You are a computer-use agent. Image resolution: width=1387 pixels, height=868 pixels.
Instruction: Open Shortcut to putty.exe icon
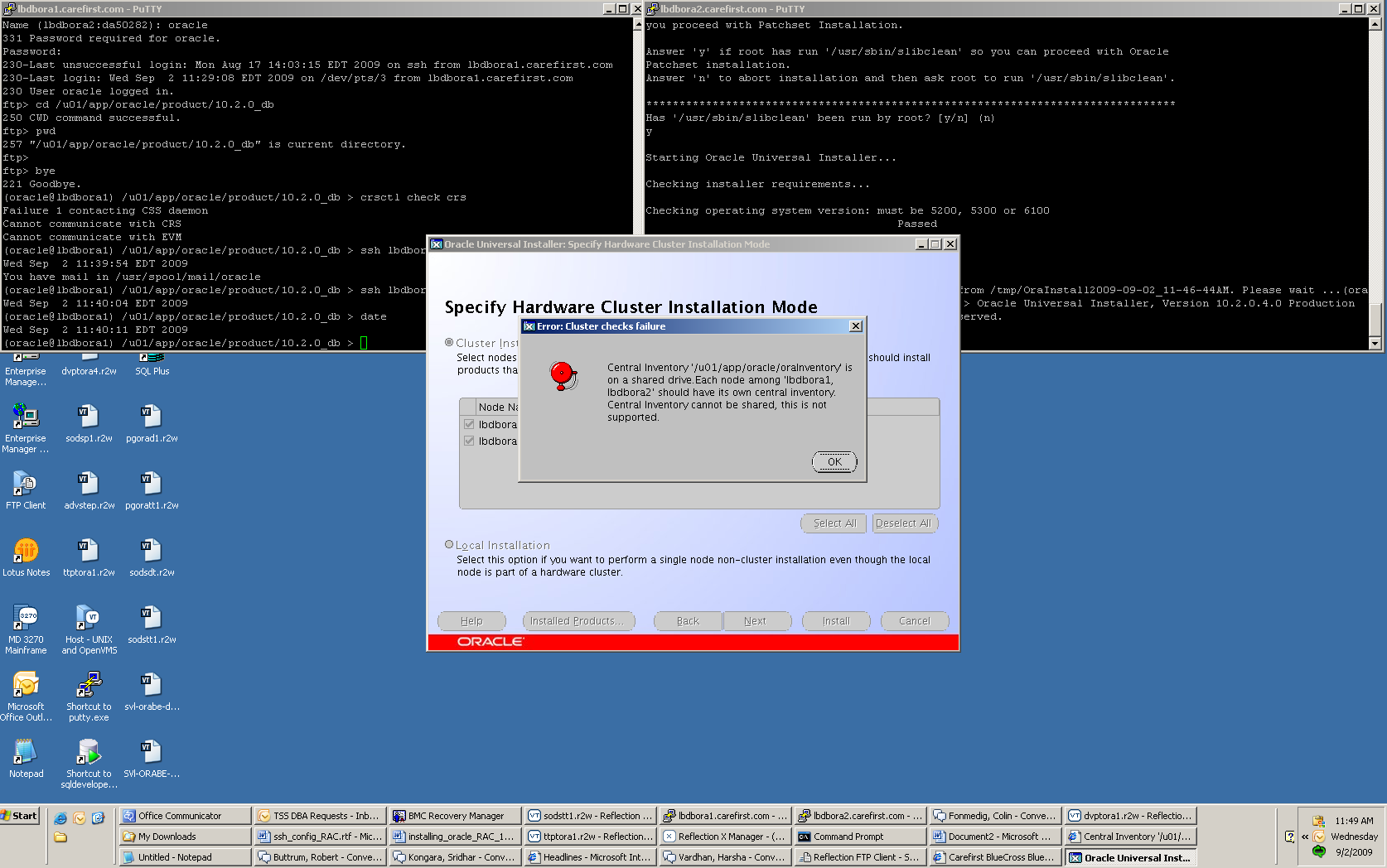89,697
